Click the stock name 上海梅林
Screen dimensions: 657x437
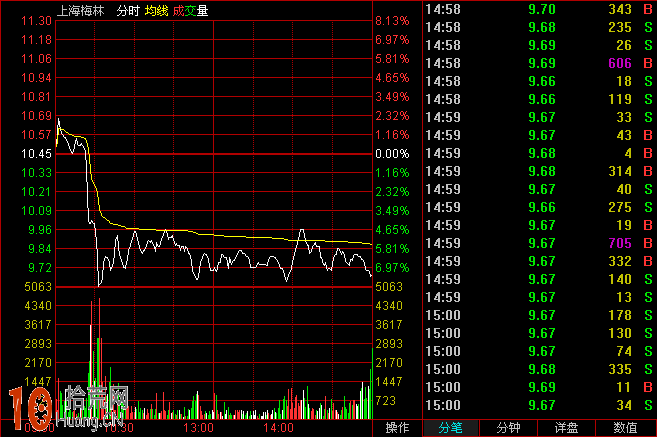point(80,10)
